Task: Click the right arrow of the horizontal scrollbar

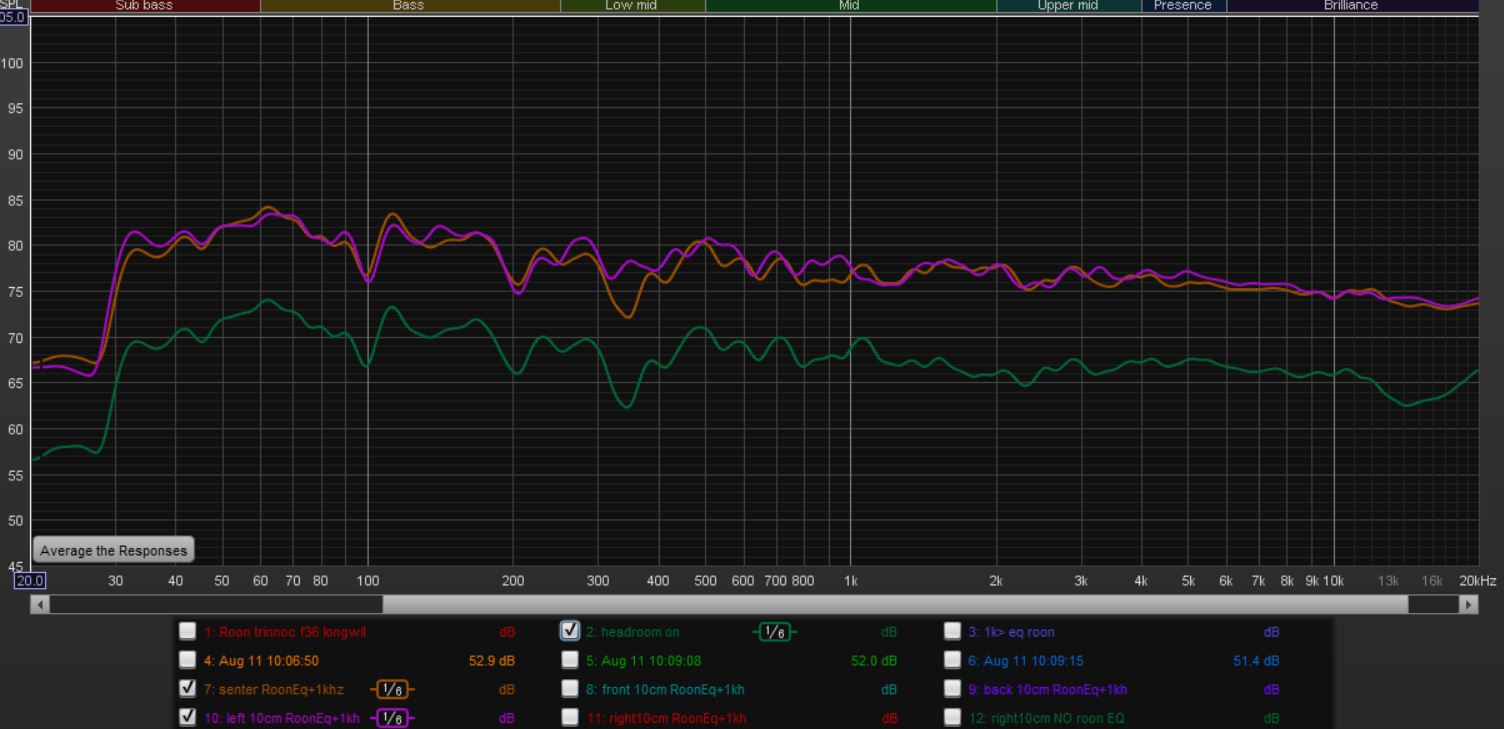Action: [x=1468, y=605]
